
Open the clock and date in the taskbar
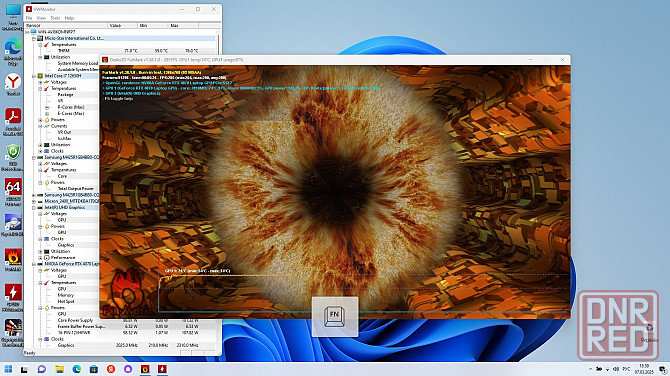click(x=644, y=369)
